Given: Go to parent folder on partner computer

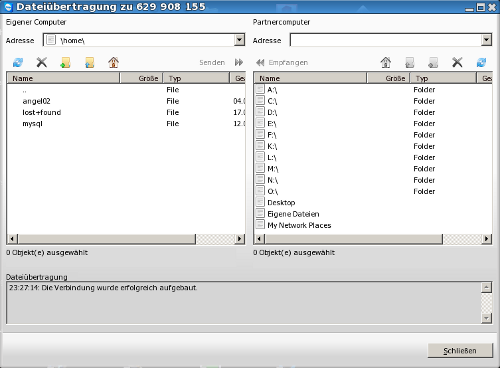Looking at the screenshot, I should click(410, 62).
